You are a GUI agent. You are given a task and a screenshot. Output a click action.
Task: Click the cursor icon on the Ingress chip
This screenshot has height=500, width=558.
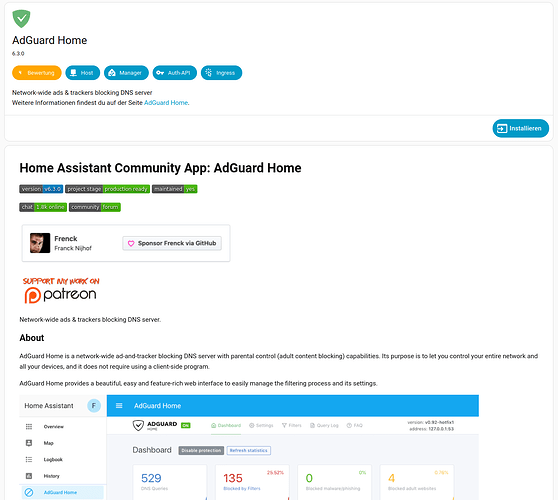click(209, 73)
